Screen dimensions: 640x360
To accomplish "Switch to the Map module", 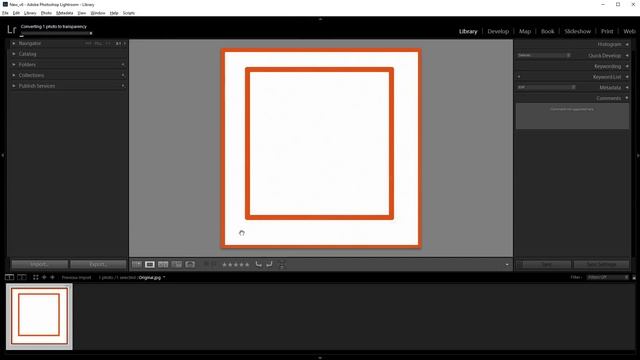I will (x=525, y=31).
